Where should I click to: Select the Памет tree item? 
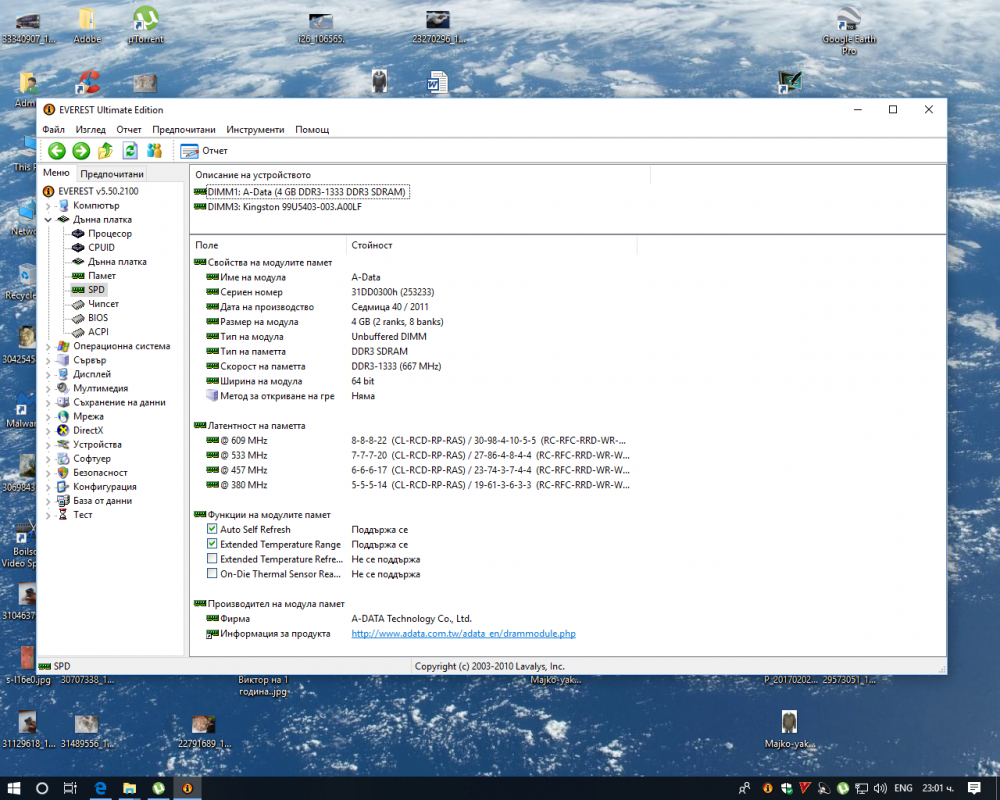(x=102, y=276)
